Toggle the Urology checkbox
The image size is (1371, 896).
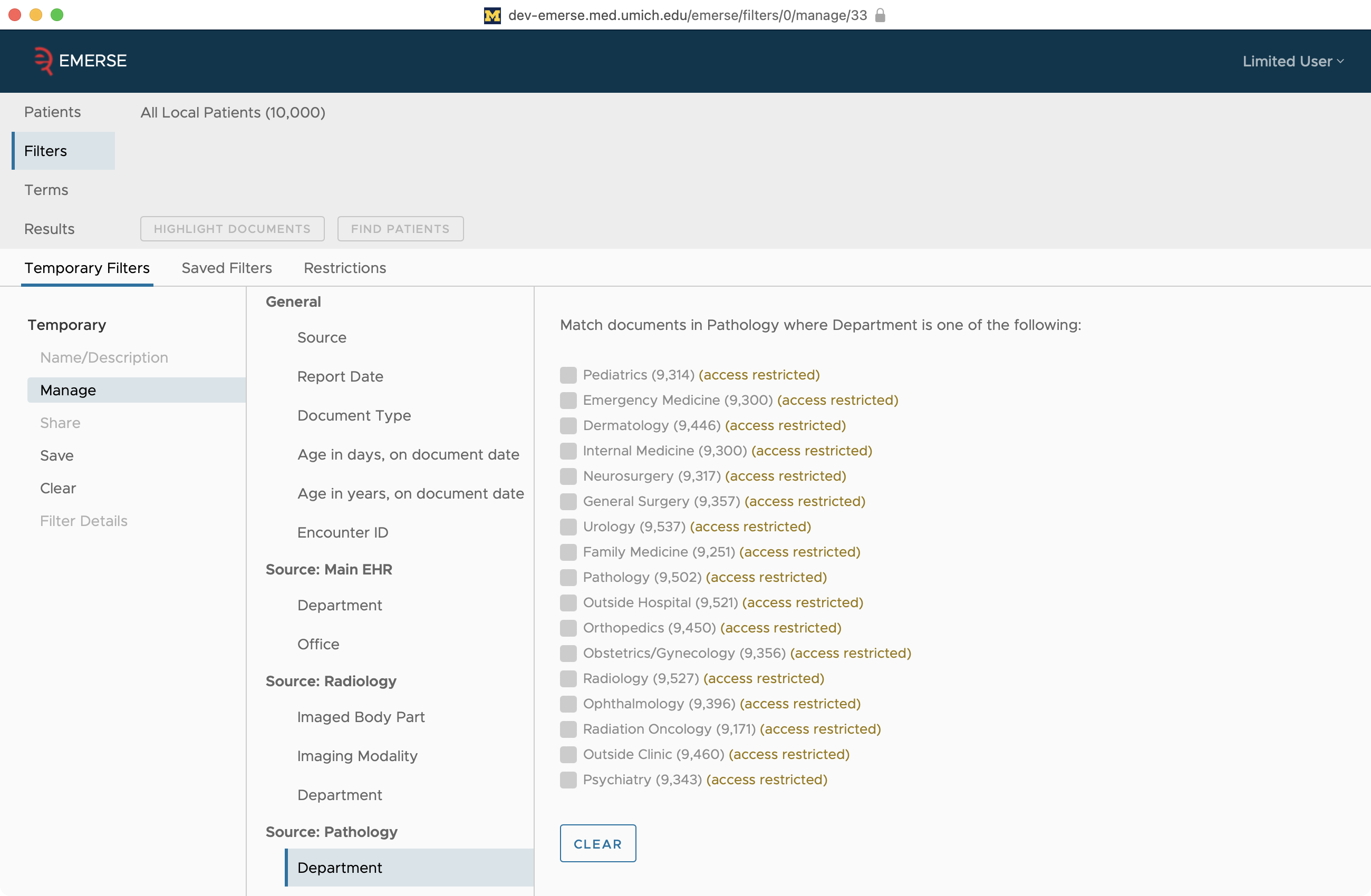[568, 527]
